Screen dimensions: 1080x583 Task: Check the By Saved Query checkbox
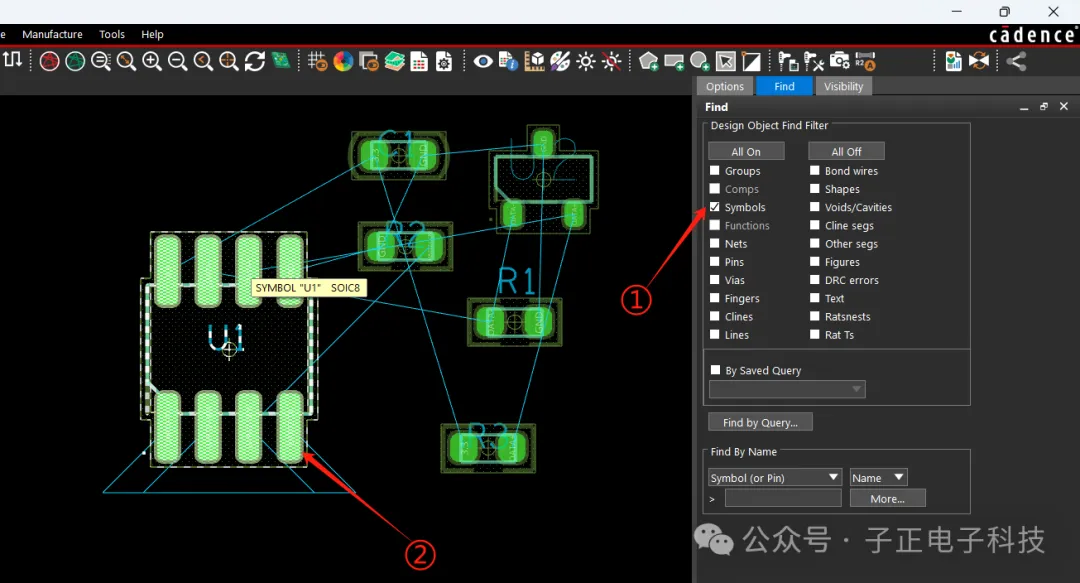coord(716,370)
